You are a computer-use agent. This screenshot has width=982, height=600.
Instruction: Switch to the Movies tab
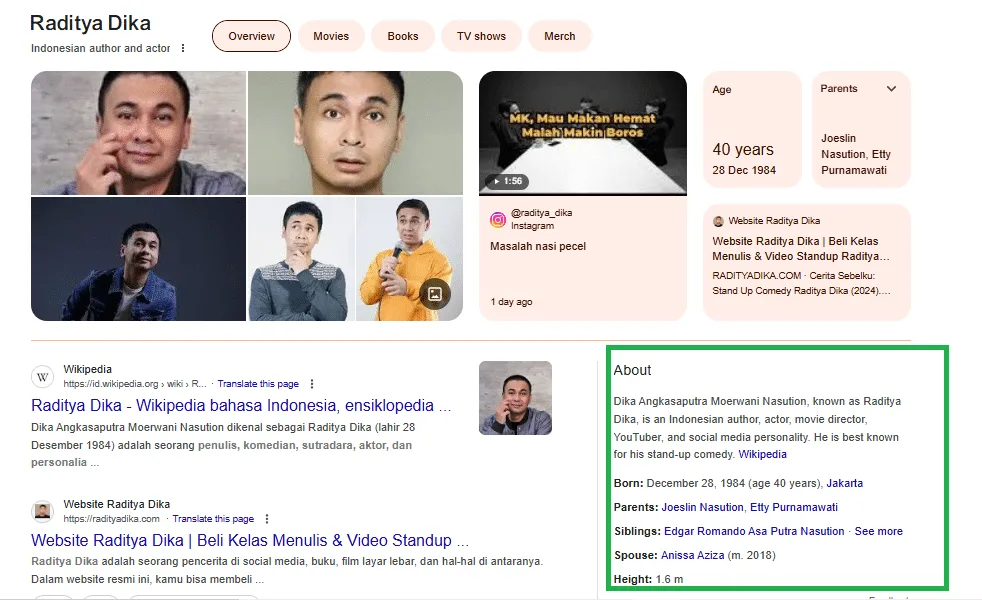pyautogui.click(x=331, y=36)
